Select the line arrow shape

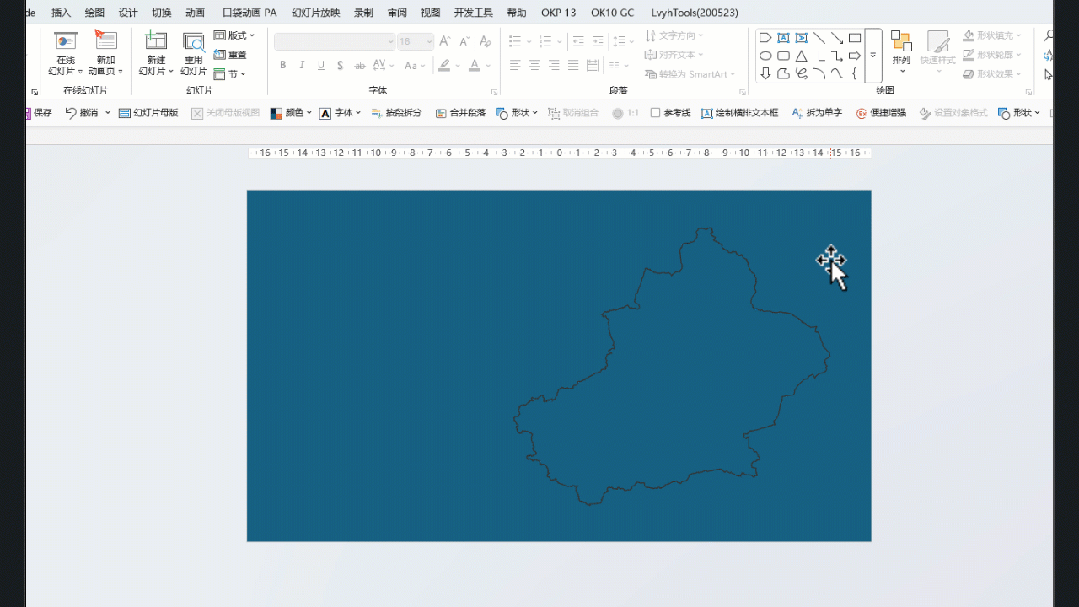pyautogui.click(x=837, y=38)
